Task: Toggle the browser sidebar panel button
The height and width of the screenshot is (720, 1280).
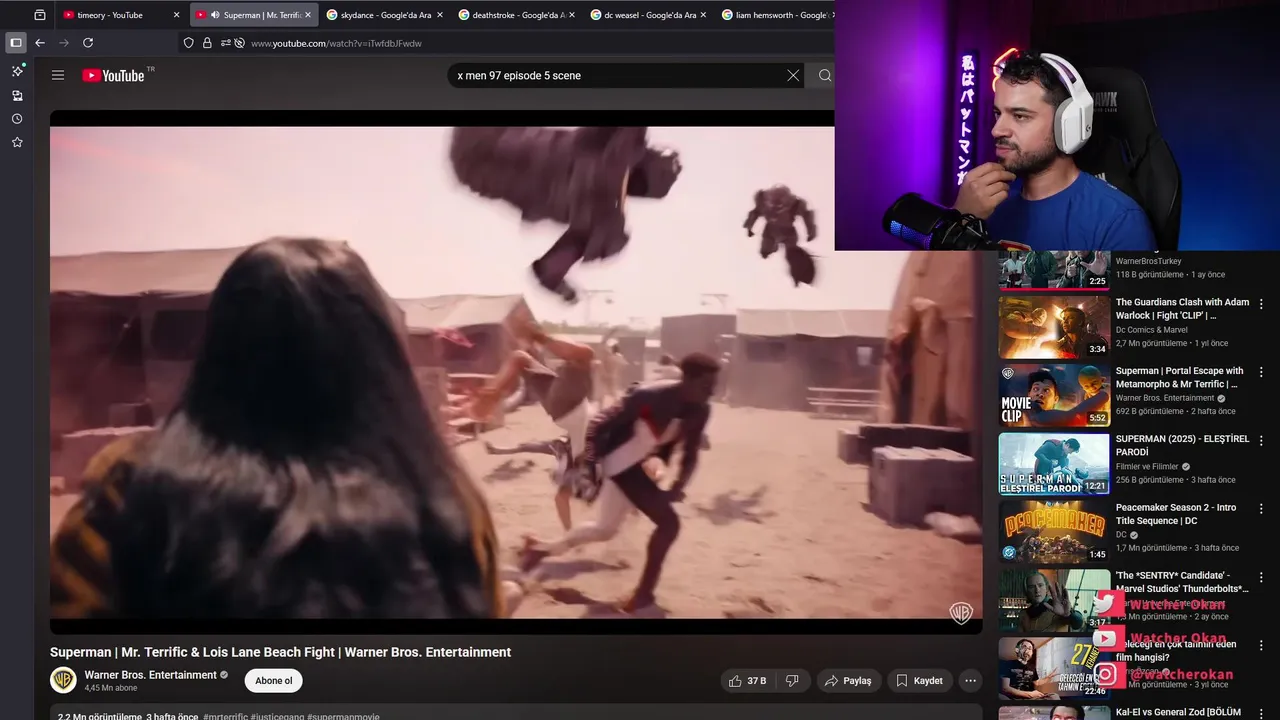Action: (15, 43)
